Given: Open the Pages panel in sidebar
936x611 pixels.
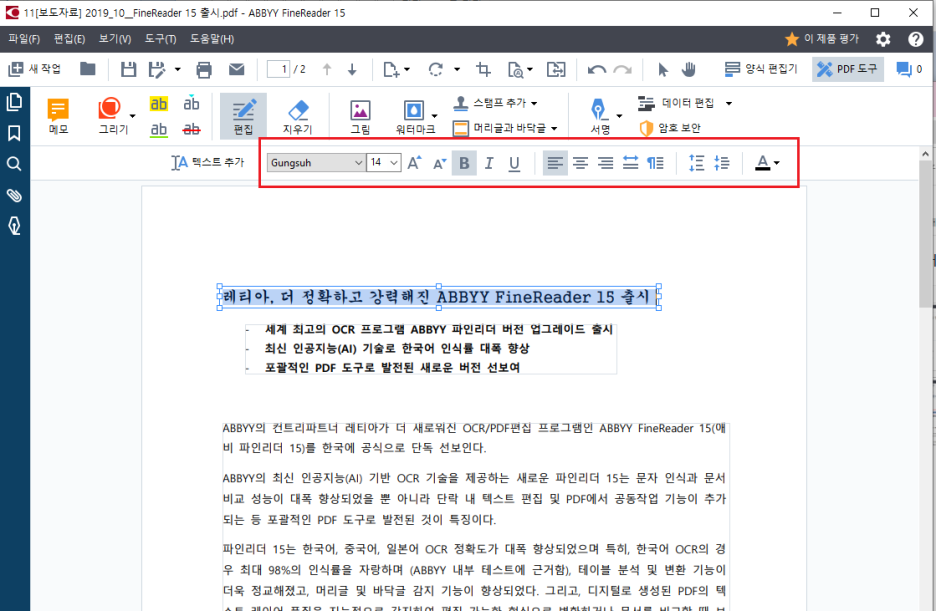Looking at the screenshot, I should point(14,102).
